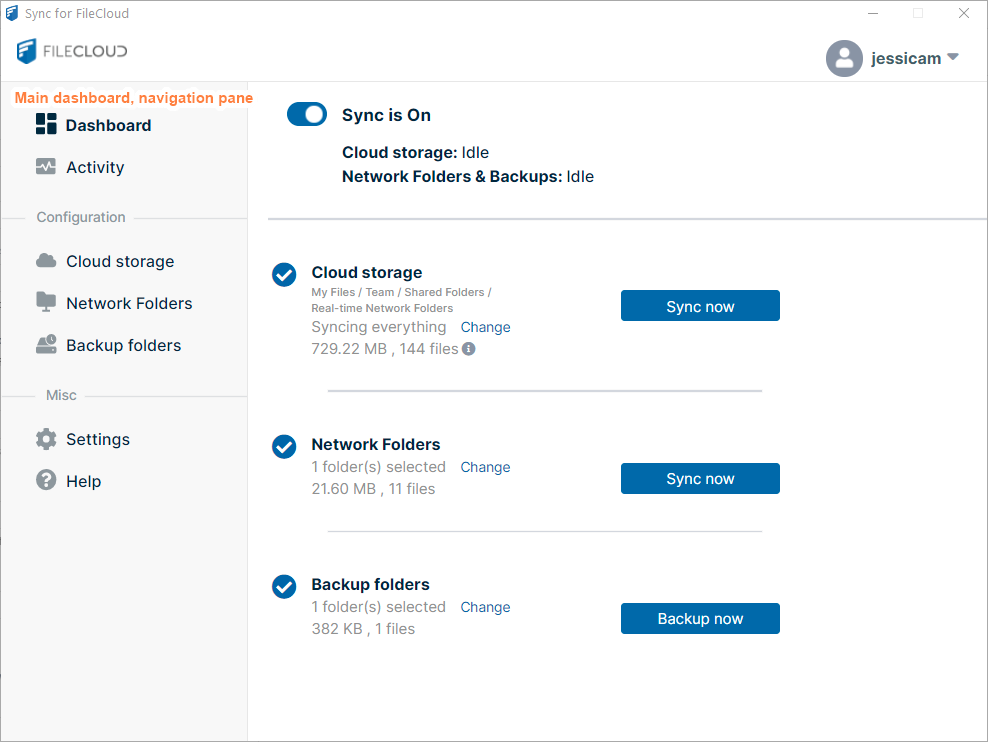Open the Settings menu item
Image resolution: width=988 pixels, height=742 pixels.
[98, 439]
